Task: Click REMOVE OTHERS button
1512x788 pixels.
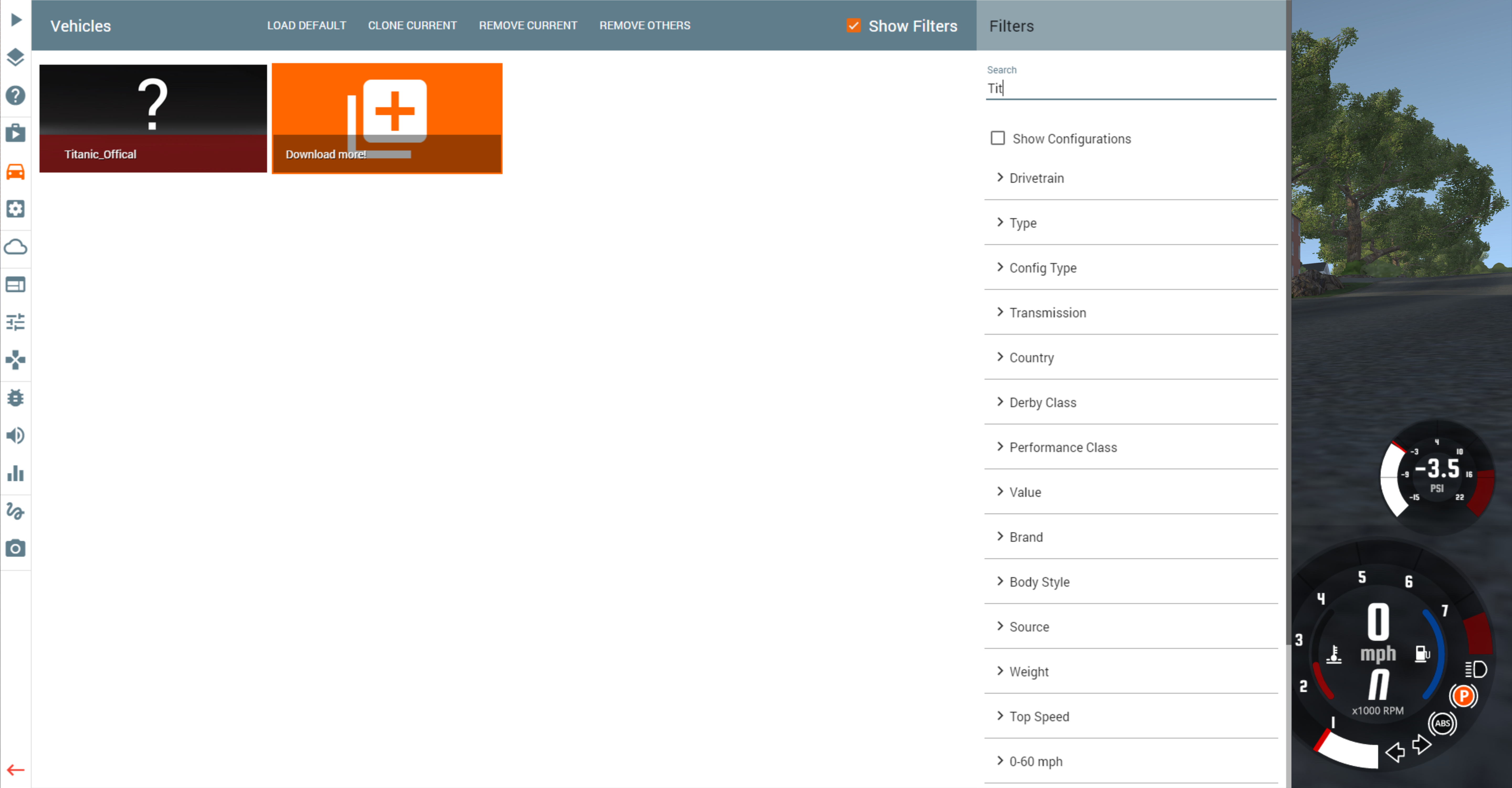Action: 644,25
